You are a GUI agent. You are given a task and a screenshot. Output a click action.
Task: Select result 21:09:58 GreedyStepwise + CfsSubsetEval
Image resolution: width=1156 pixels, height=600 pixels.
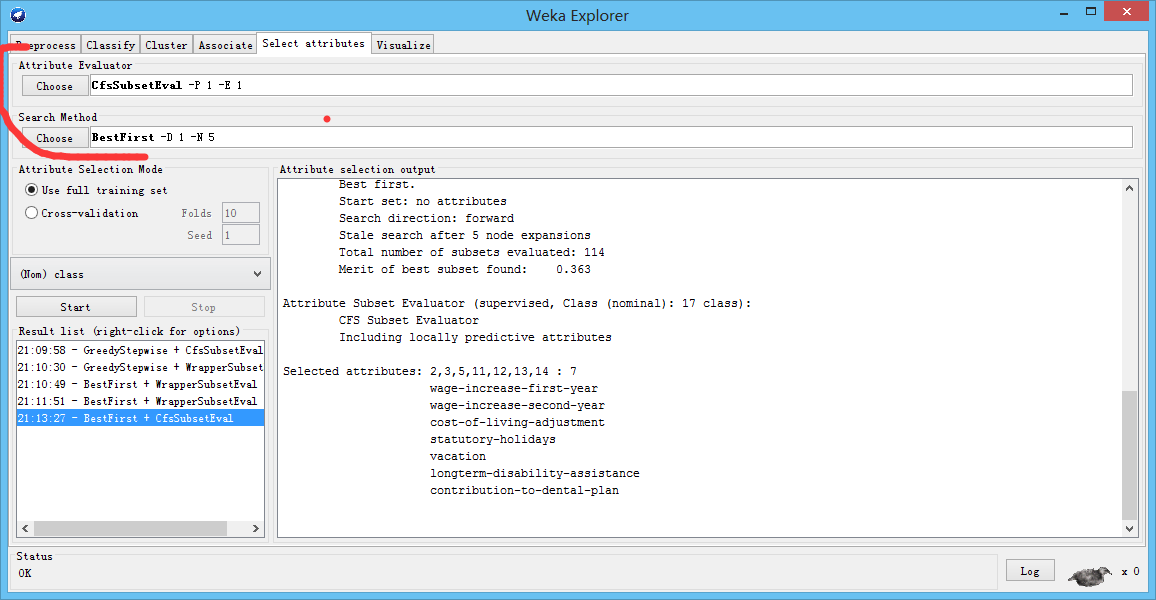click(x=140, y=350)
